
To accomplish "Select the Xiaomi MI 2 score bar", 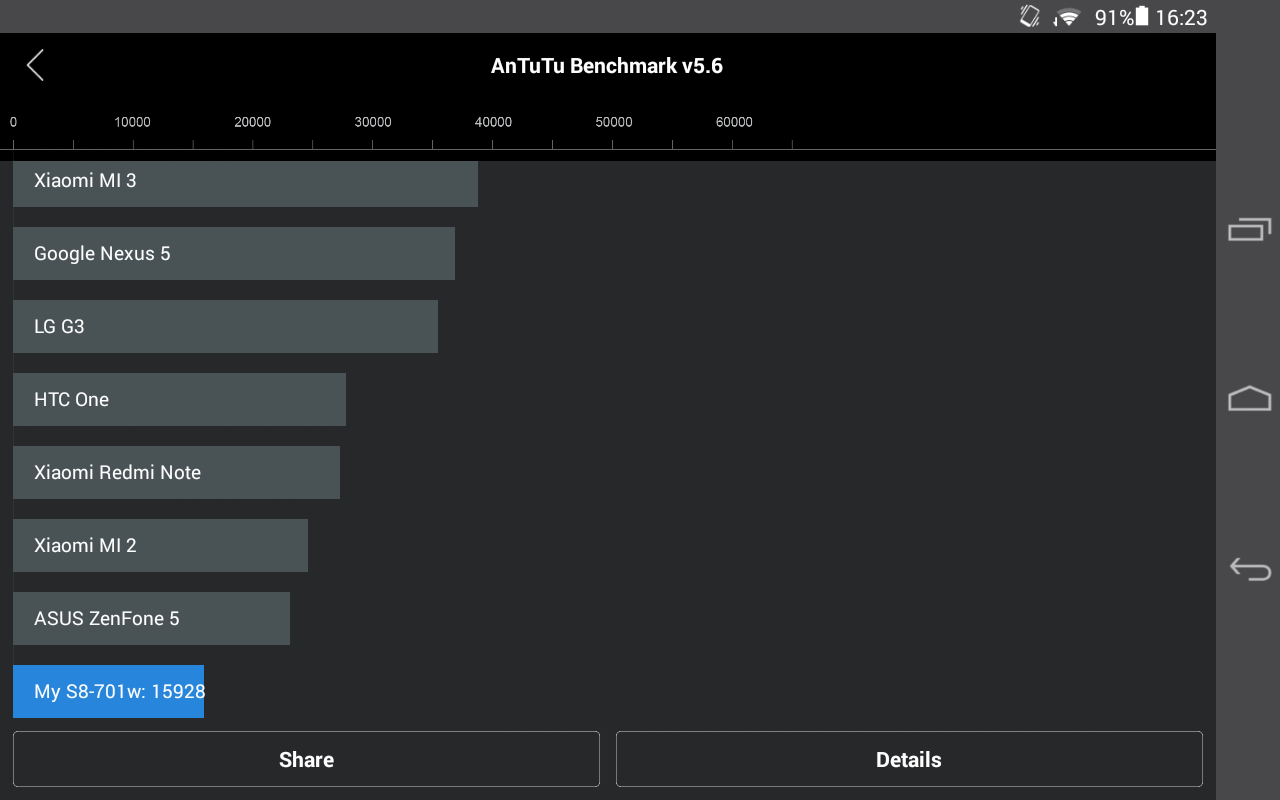I will tap(160, 546).
